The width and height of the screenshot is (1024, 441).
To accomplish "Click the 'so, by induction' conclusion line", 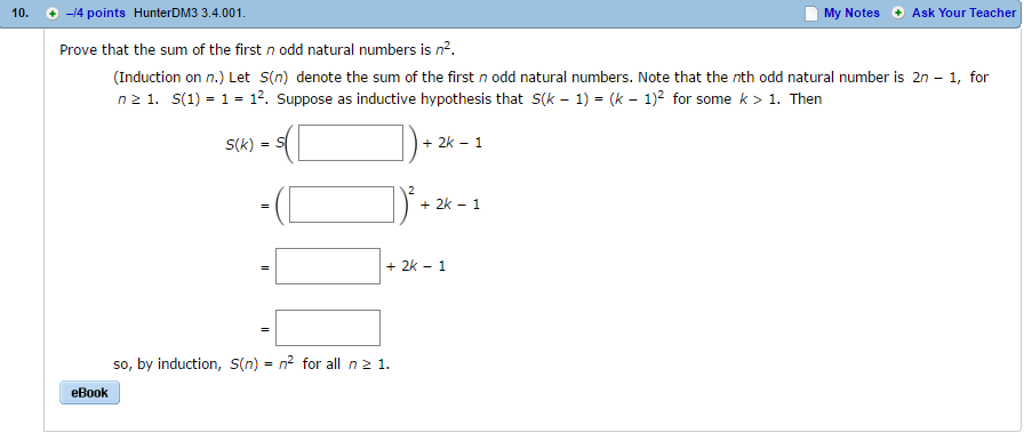I will (x=251, y=364).
